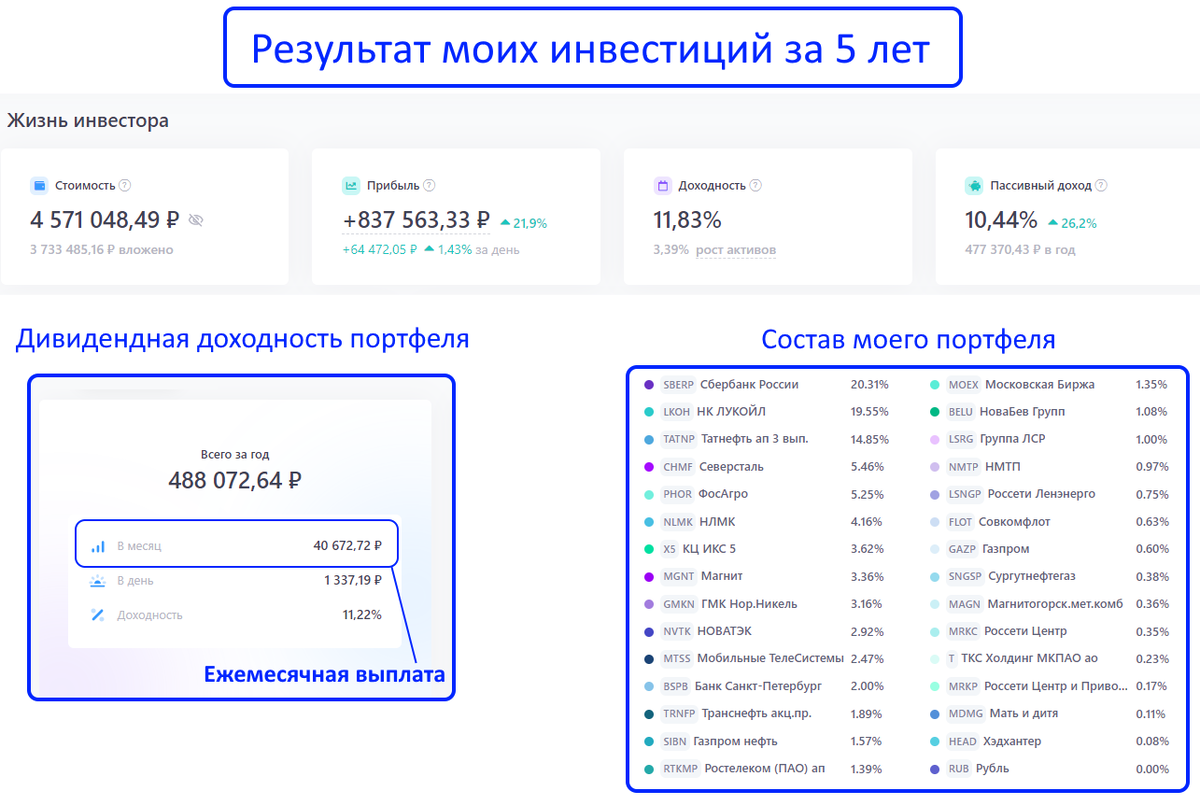Open the help tooltip next to Прибыль
Image resolution: width=1200 pixels, height=805 pixels.
[429, 185]
